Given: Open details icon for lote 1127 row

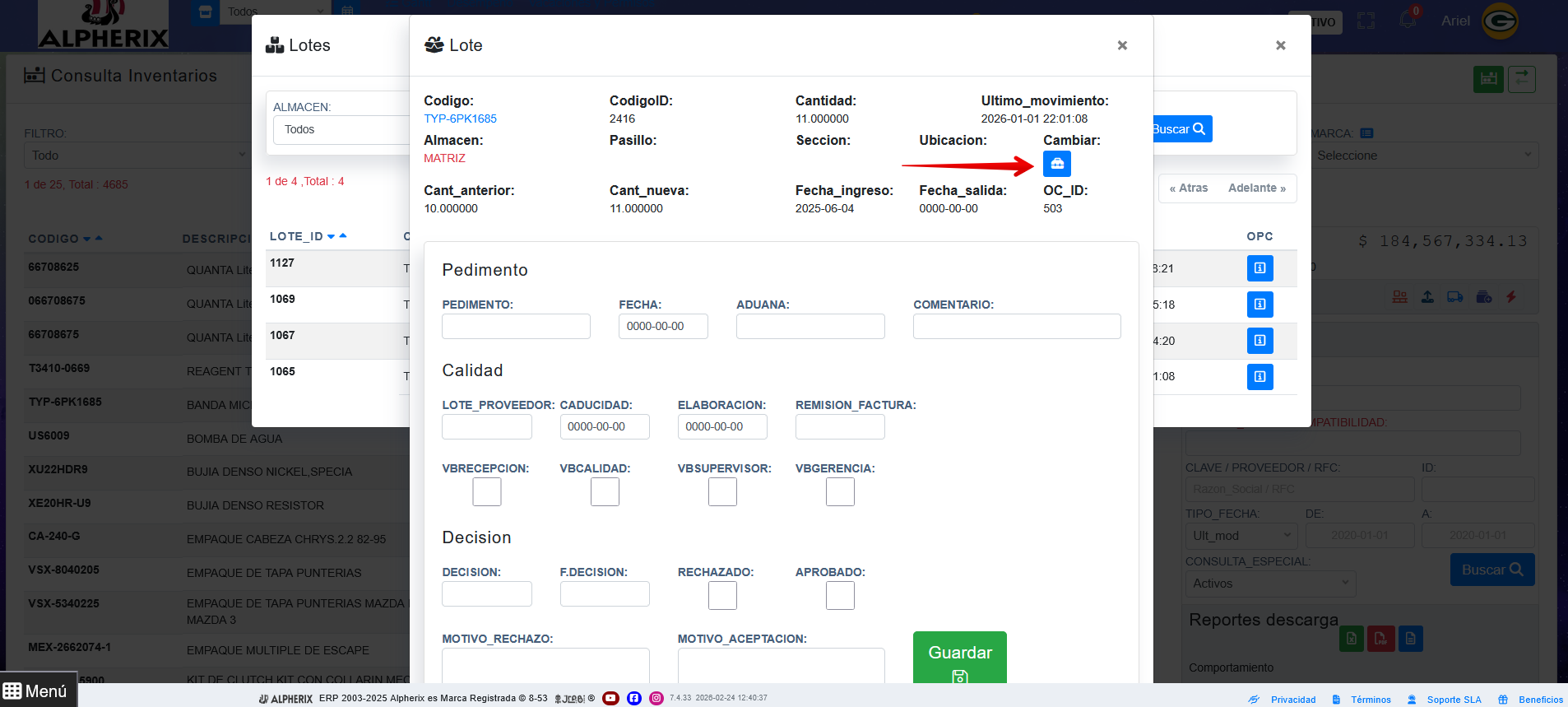Looking at the screenshot, I should tap(1260, 268).
